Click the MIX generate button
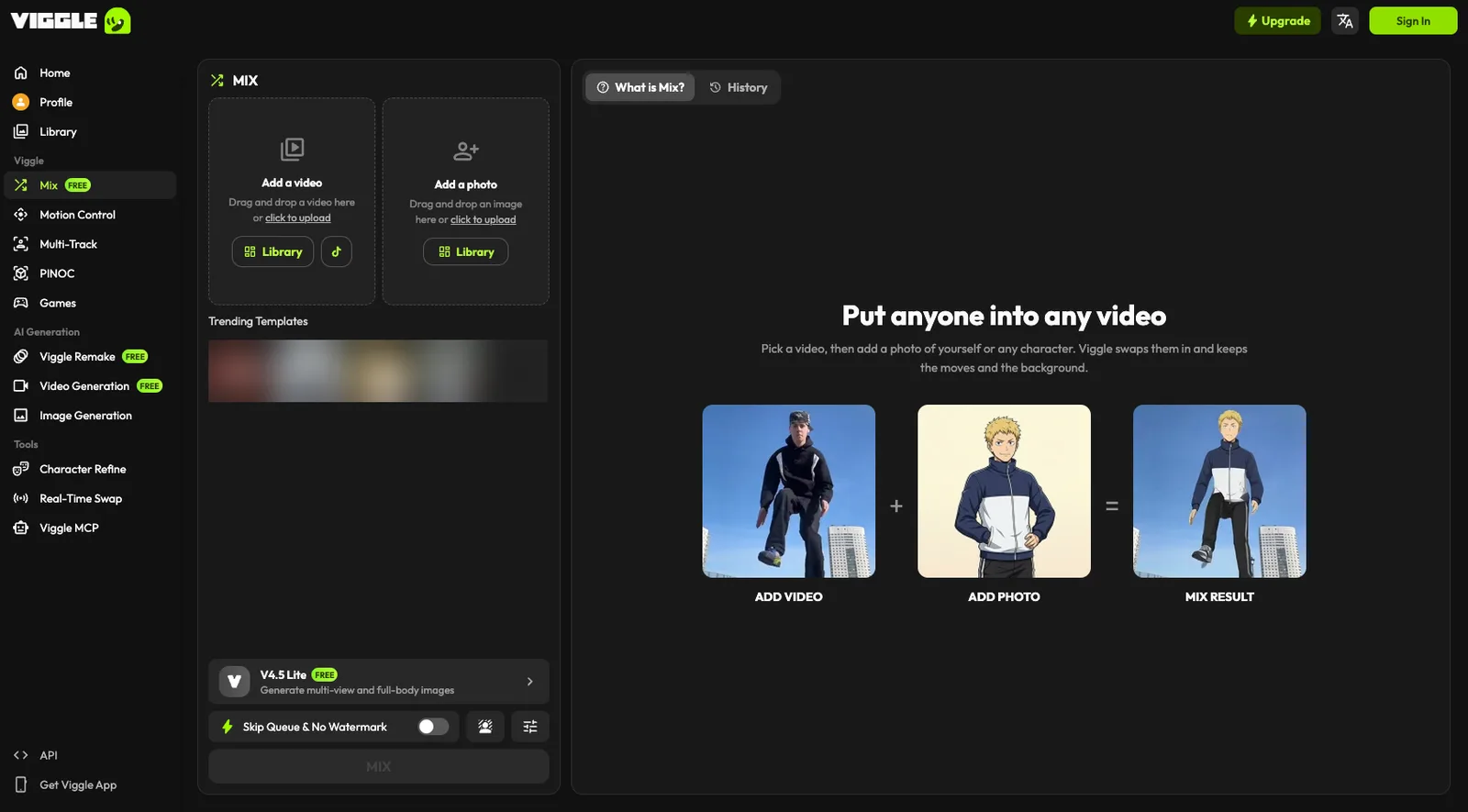Image resolution: width=1468 pixels, height=812 pixels. click(379, 766)
